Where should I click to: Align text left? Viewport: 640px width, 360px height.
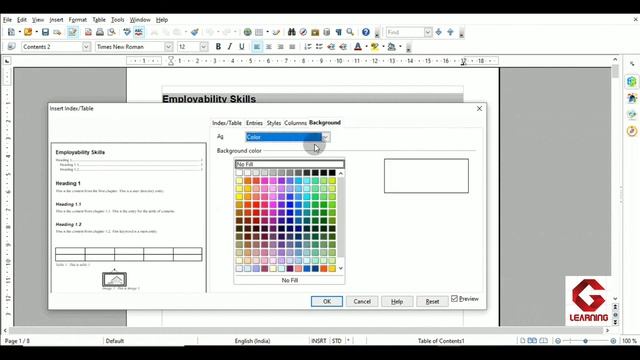tap(257, 47)
